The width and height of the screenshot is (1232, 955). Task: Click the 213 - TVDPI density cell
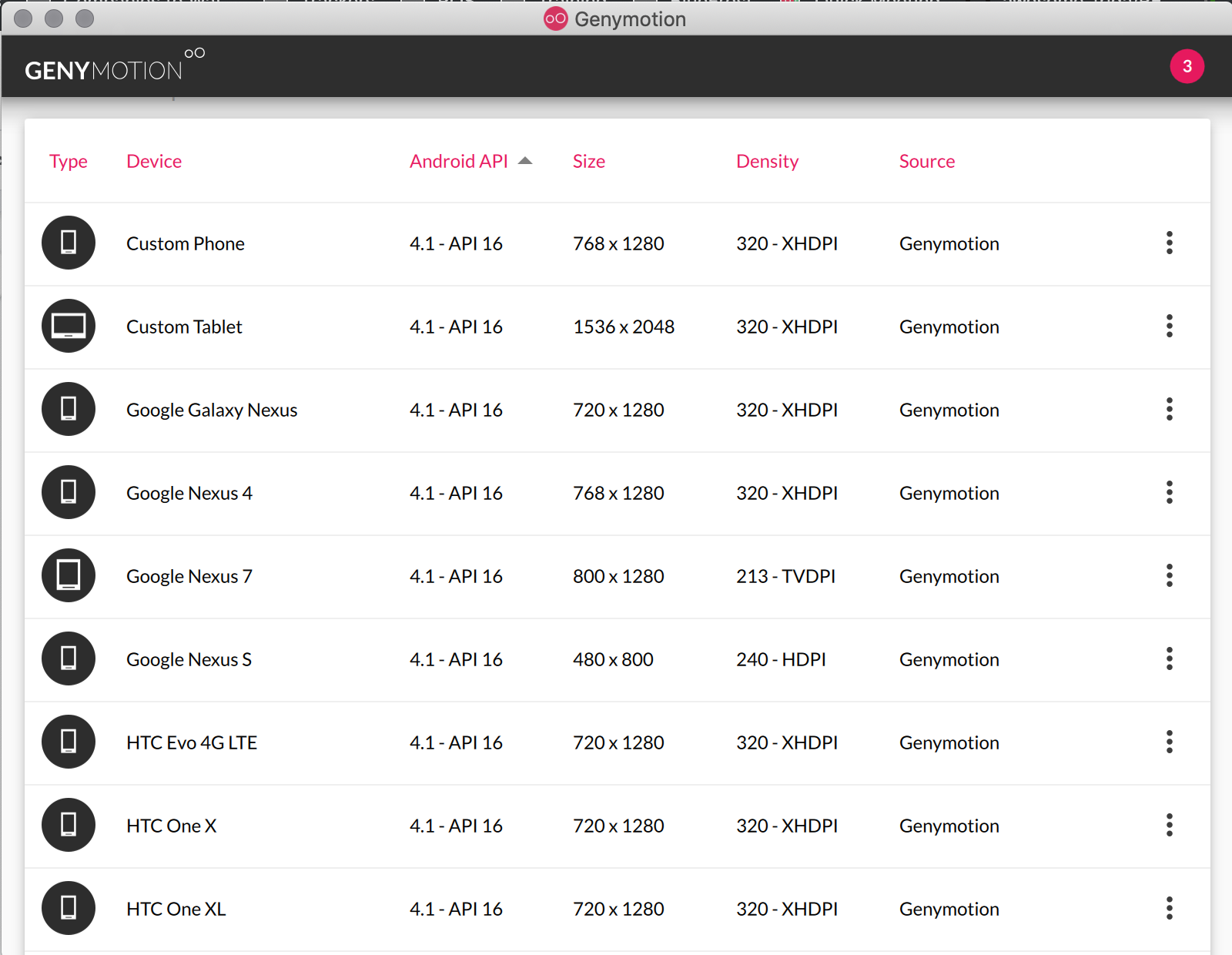[x=785, y=576]
